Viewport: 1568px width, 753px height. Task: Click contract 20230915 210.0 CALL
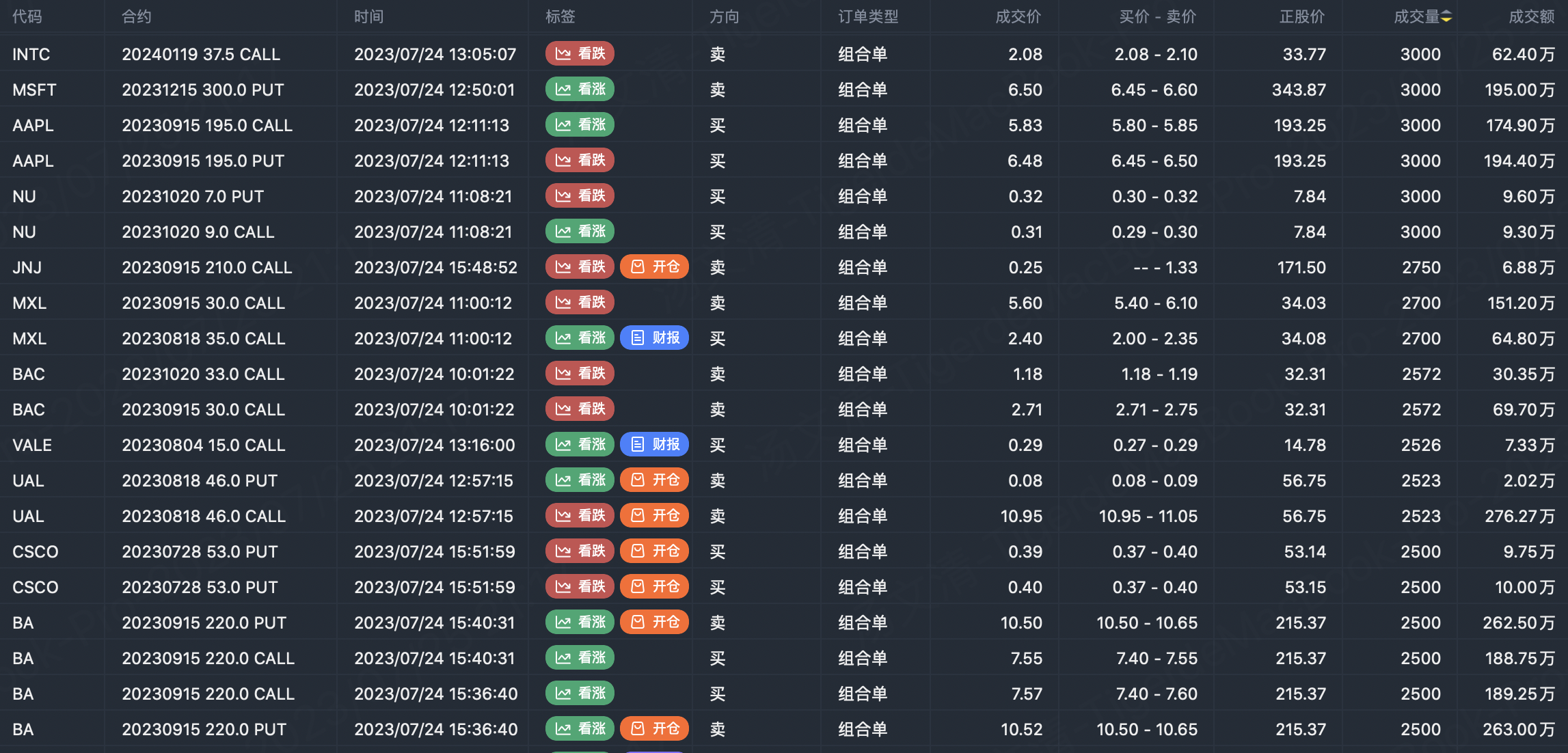click(x=207, y=267)
